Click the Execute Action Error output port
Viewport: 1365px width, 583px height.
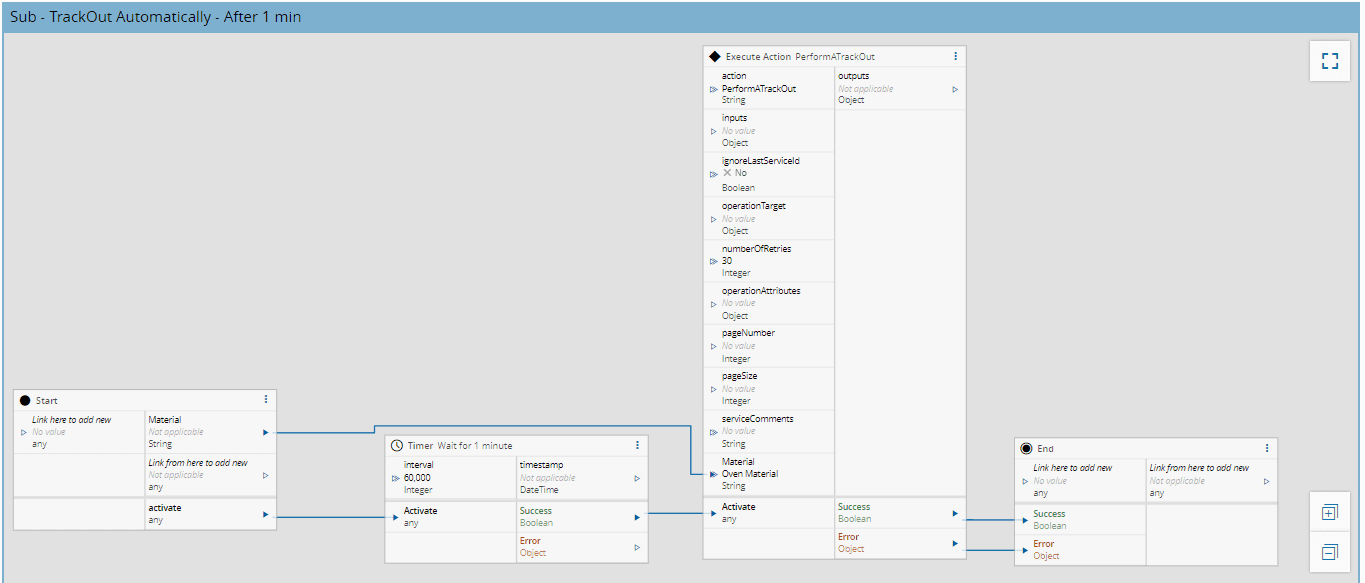(x=955, y=544)
